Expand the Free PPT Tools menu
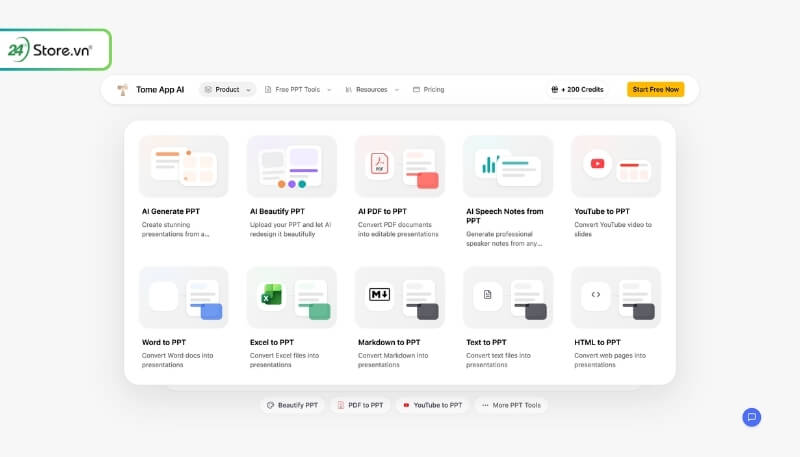The width and height of the screenshot is (800, 457). [298, 90]
